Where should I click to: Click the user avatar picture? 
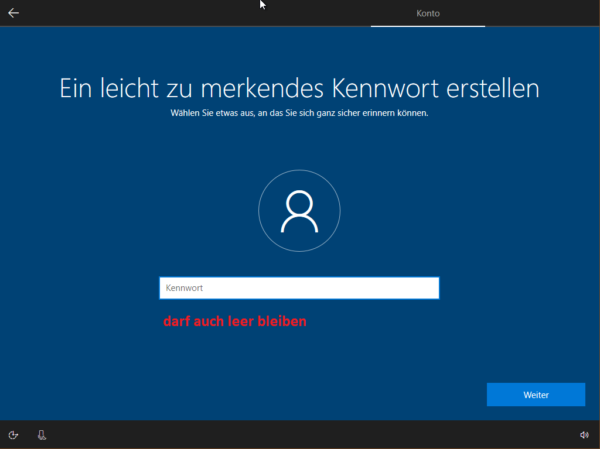point(299,211)
